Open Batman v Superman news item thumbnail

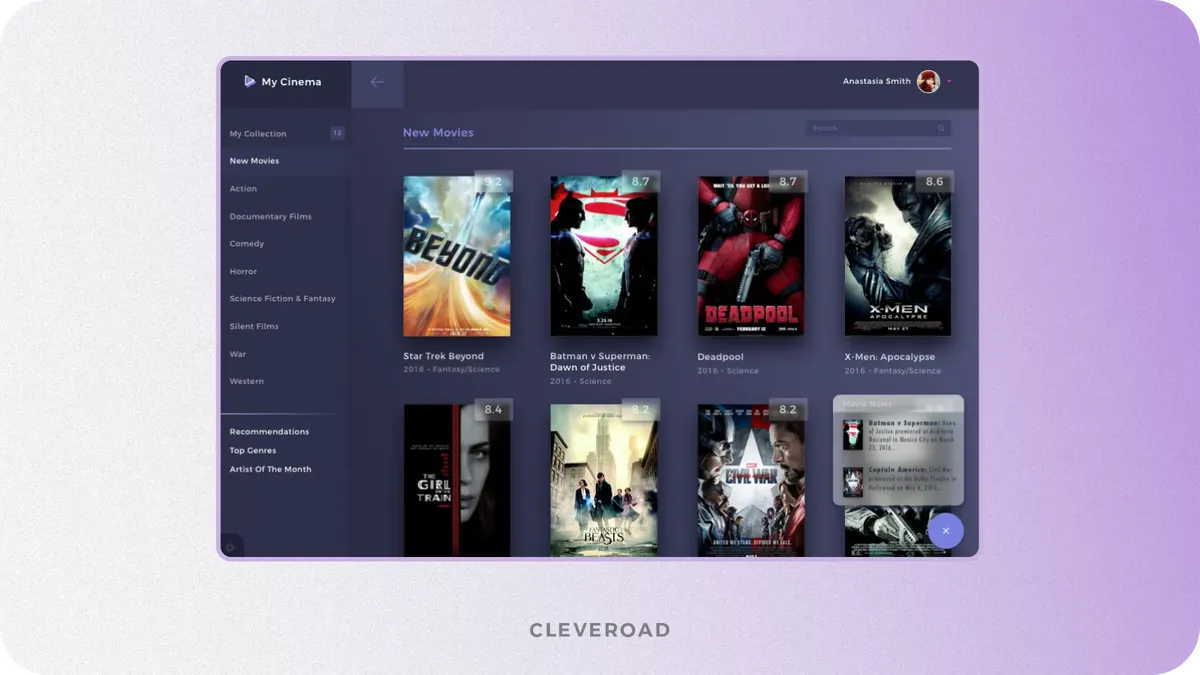852,435
